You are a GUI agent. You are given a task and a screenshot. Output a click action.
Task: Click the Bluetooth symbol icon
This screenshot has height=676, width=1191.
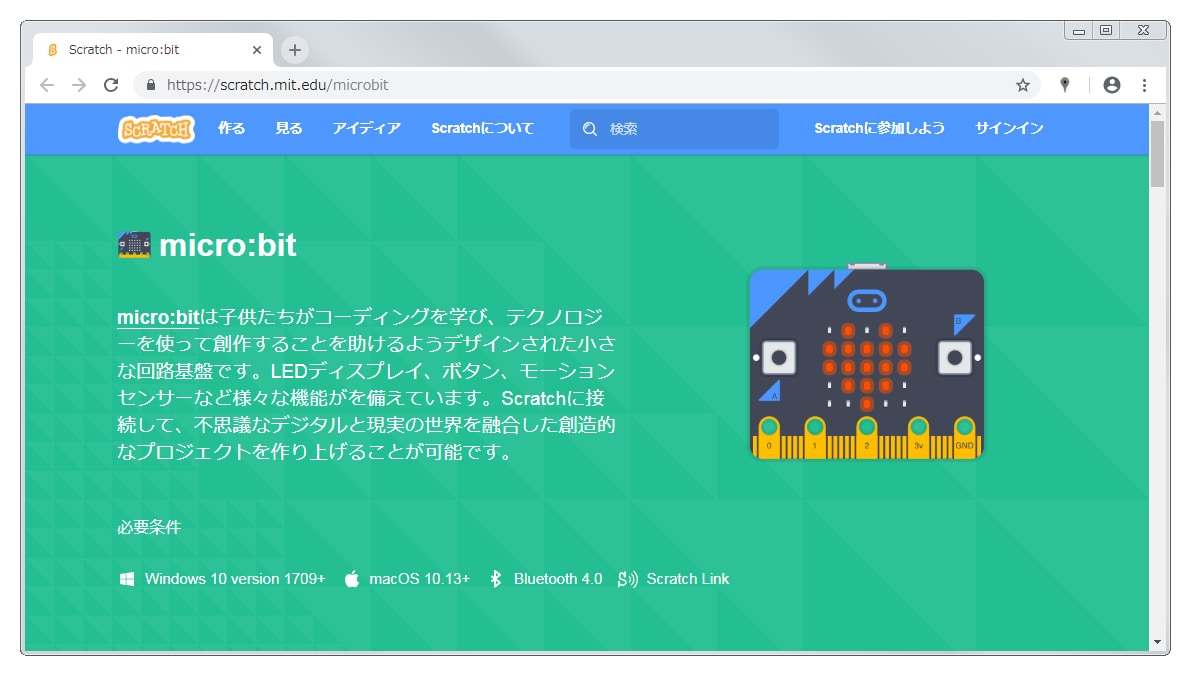[x=496, y=579]
